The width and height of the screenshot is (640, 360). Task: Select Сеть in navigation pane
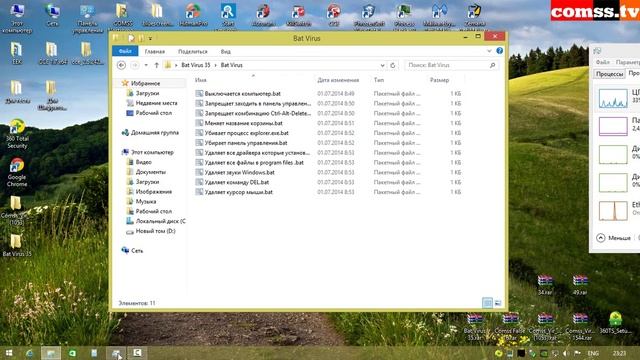click(x=137, y=251)
